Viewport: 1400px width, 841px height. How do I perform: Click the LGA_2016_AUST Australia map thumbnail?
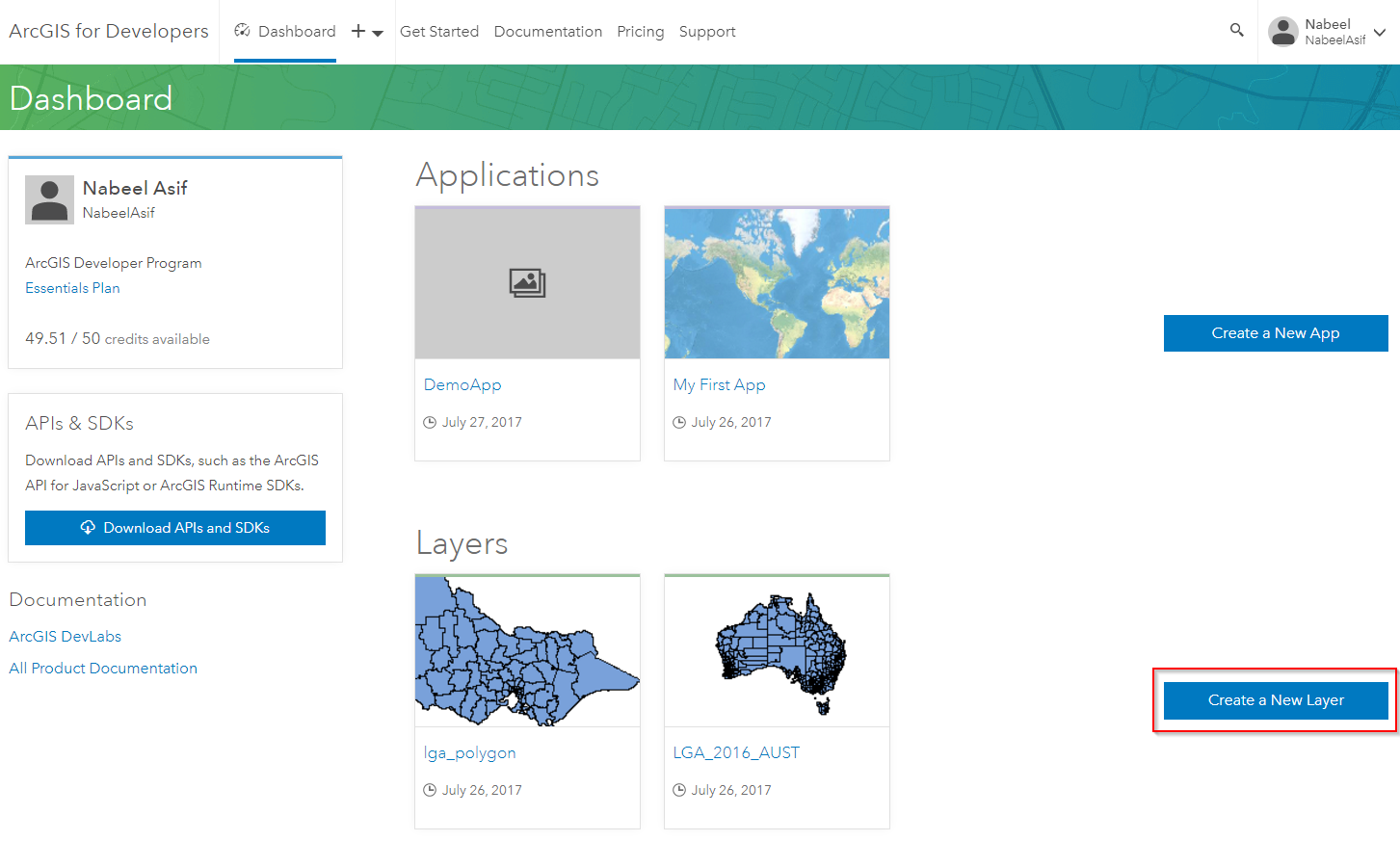777,651
